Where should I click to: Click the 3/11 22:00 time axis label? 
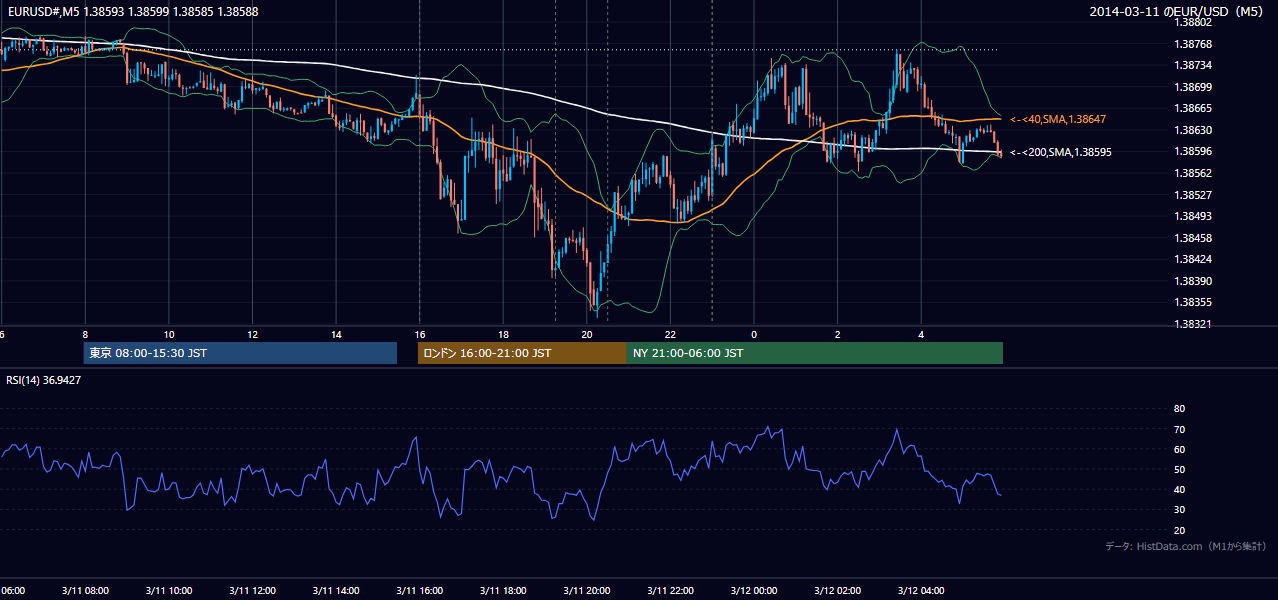[670, 591]
